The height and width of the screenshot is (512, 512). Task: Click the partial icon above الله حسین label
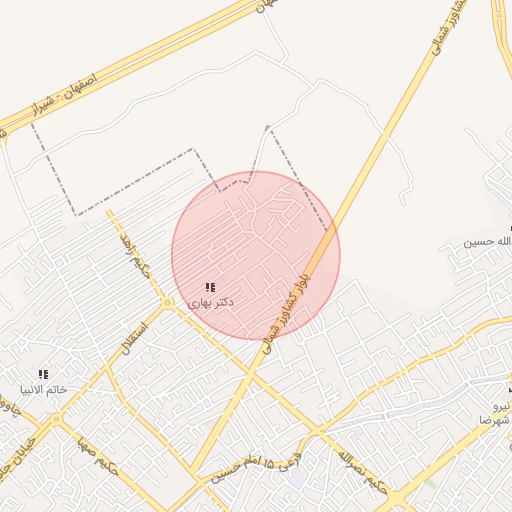pyautogui.click(x=511, y=228)
